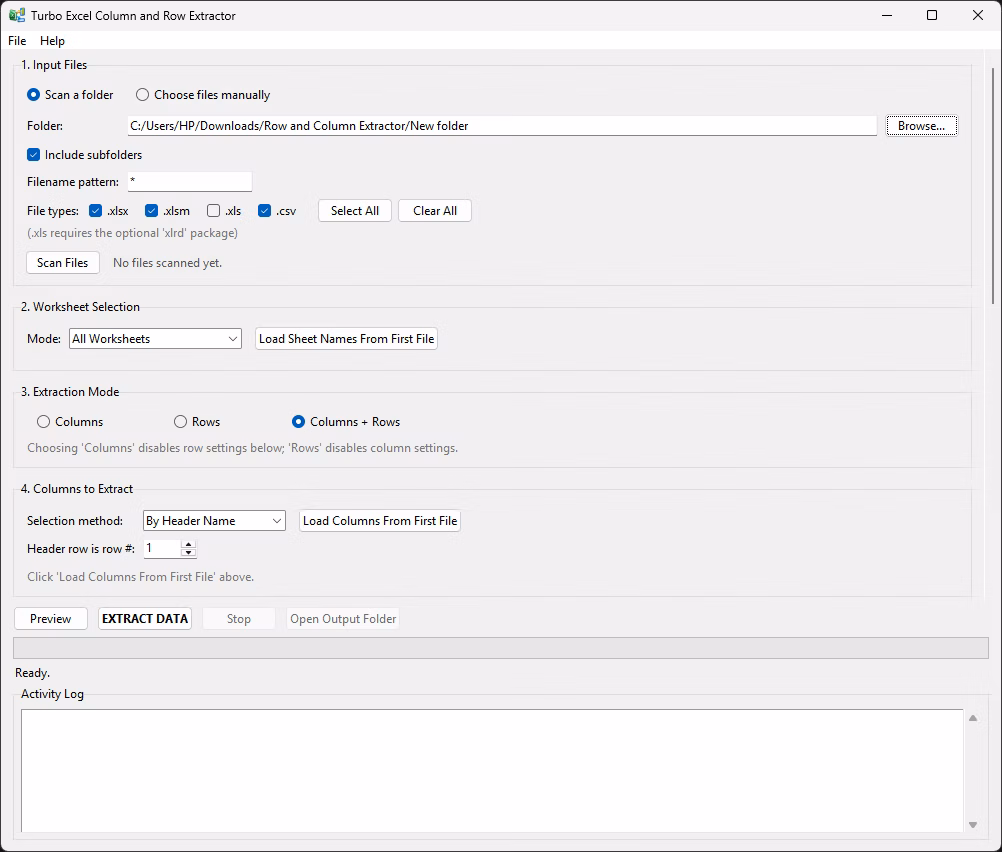Image resolution: width=1002 pixels, height=852 pixels.
Task: Click Load Columns From First File button
Action: [x=380, y=521]
